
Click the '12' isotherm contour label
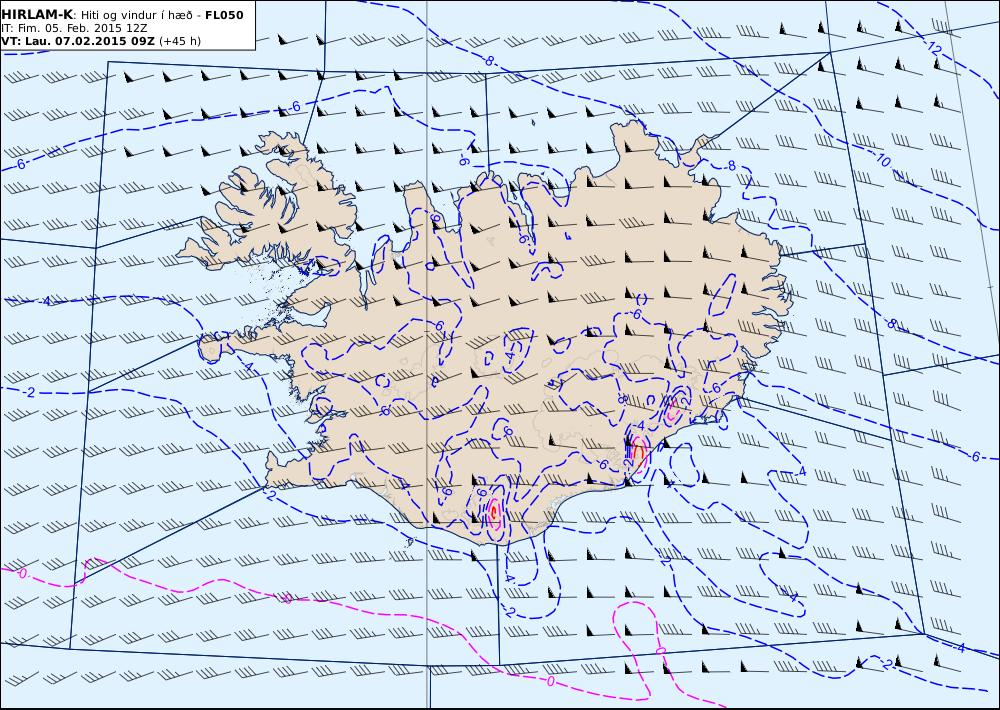(x=934, y=48)
